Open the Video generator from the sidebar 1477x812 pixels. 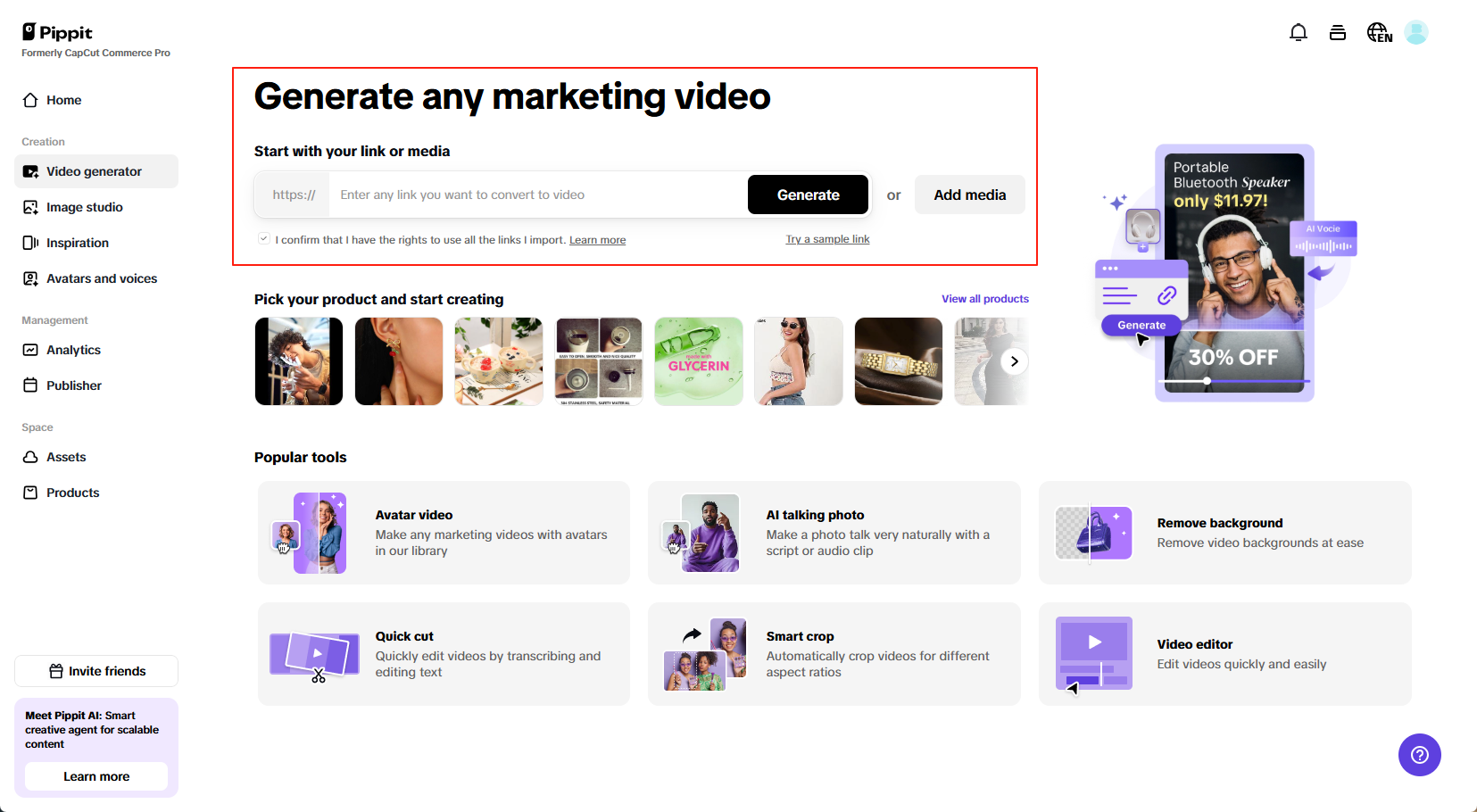pyautogui.click(x=93, y=171)
